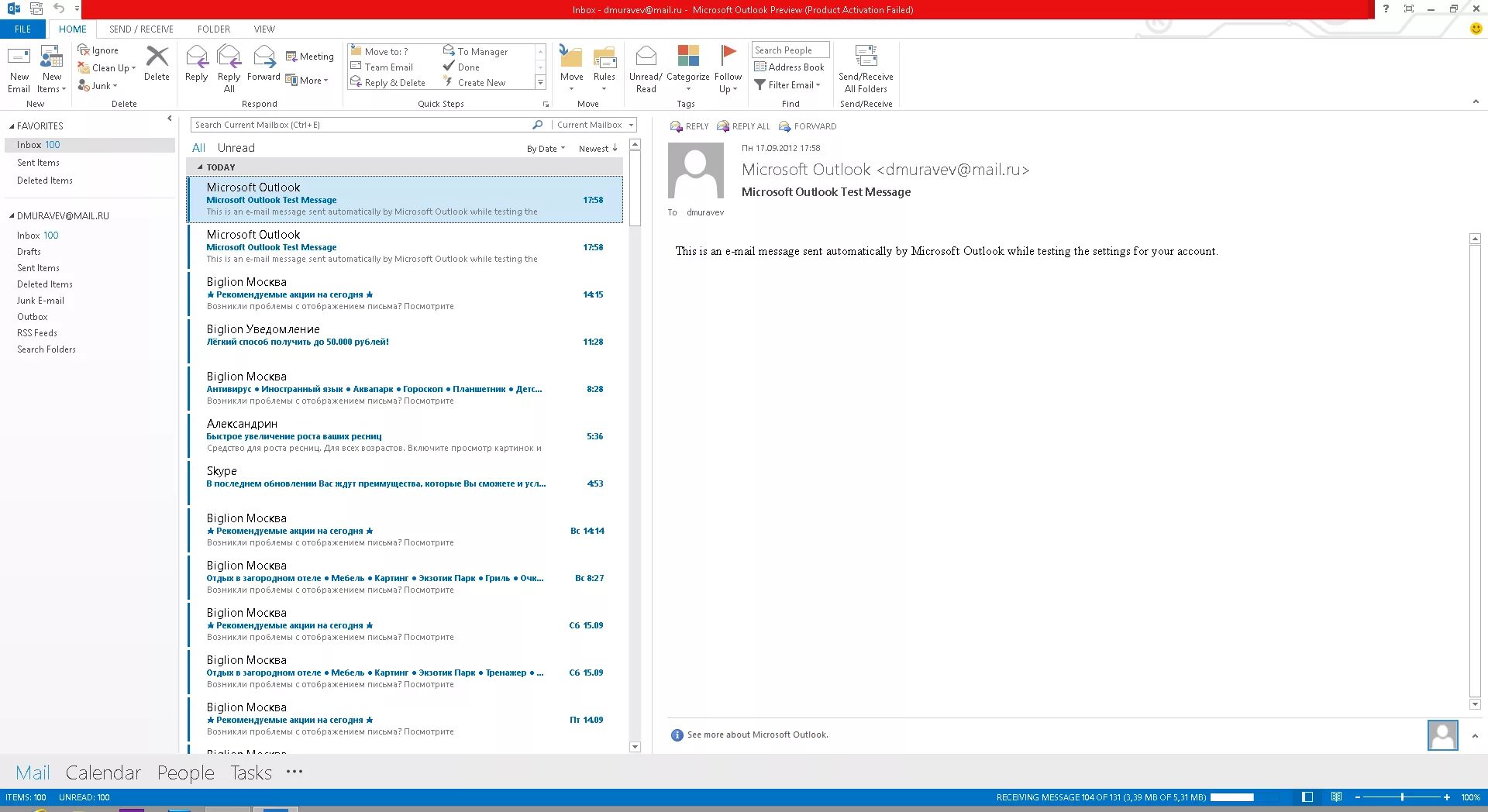Viewport: 1488px width, 812px height.
Task: Switch to the SEND / RECEIVE tab
Action: click(141, 29)
